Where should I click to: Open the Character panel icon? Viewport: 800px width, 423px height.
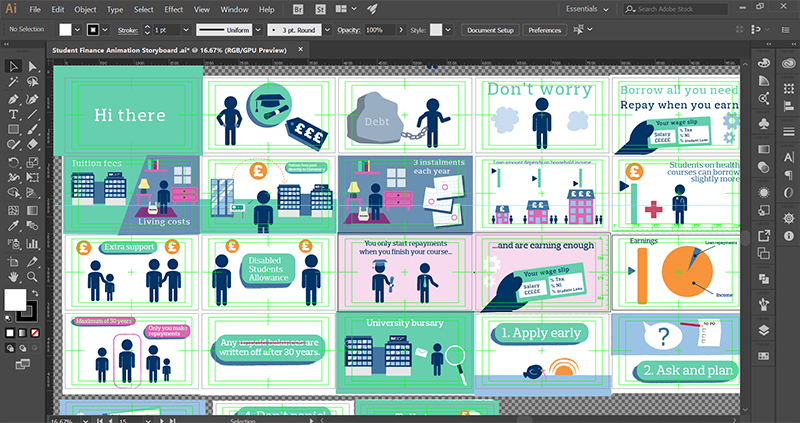[789, 157]
